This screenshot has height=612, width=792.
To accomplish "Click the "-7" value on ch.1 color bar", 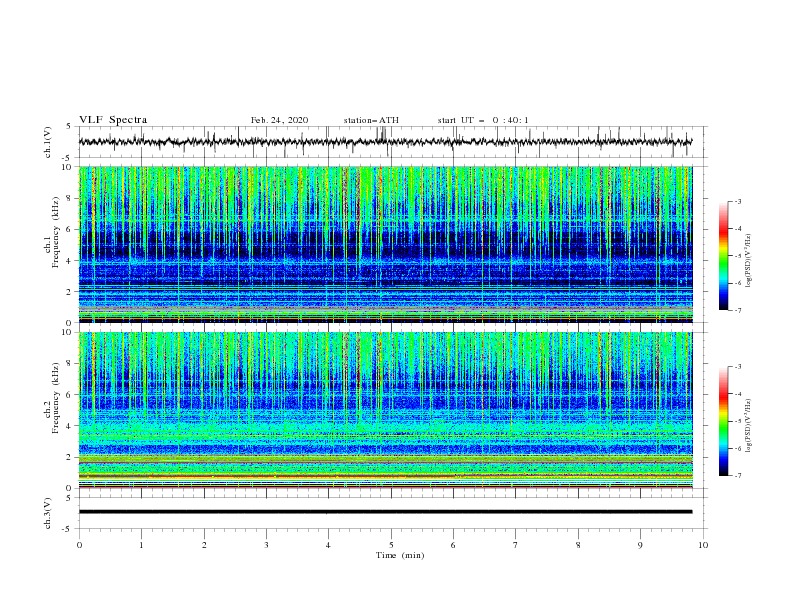I will click(x=738, y=310).
